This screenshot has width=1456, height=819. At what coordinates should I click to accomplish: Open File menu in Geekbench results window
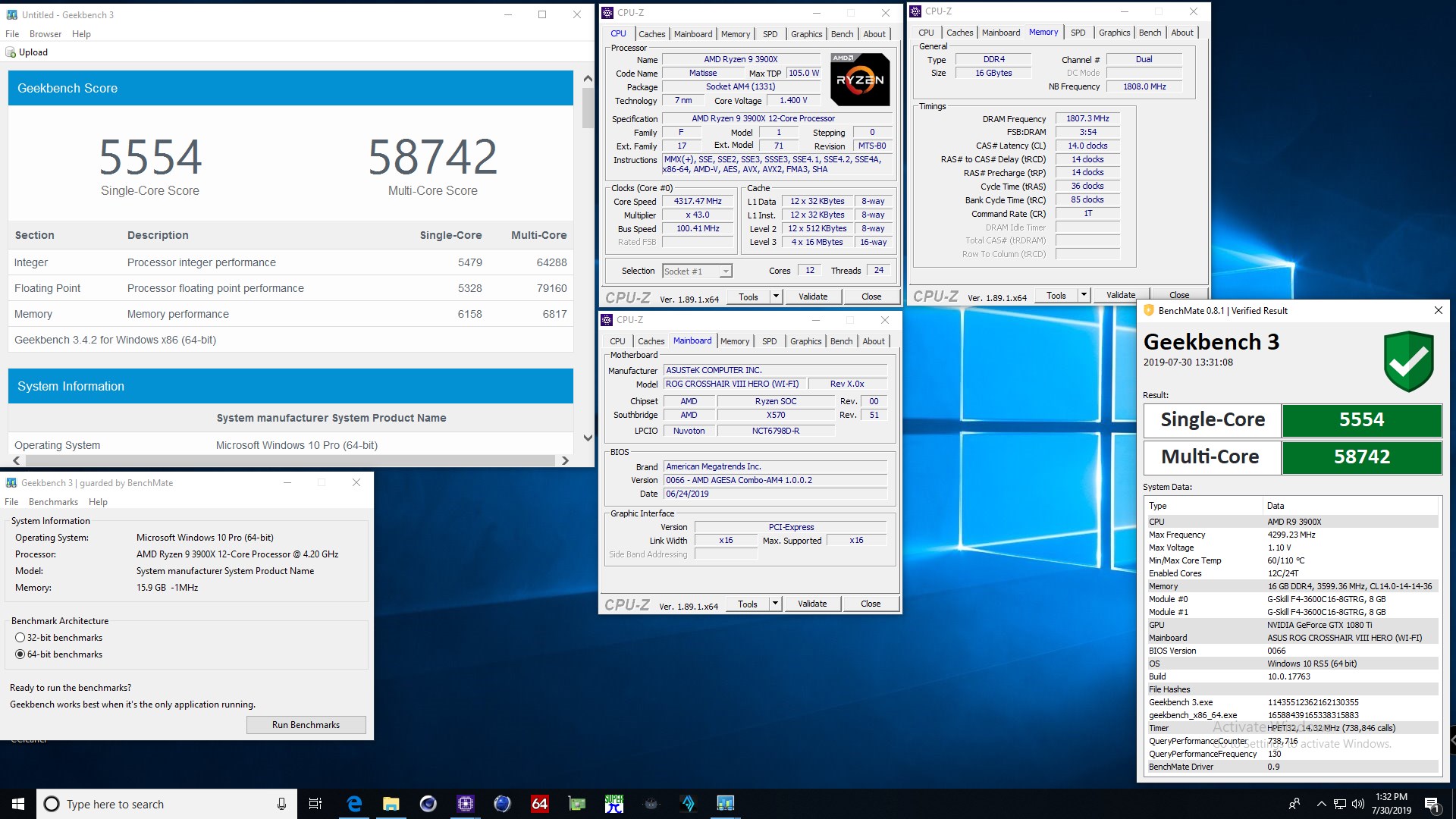[x=12, y=34]
